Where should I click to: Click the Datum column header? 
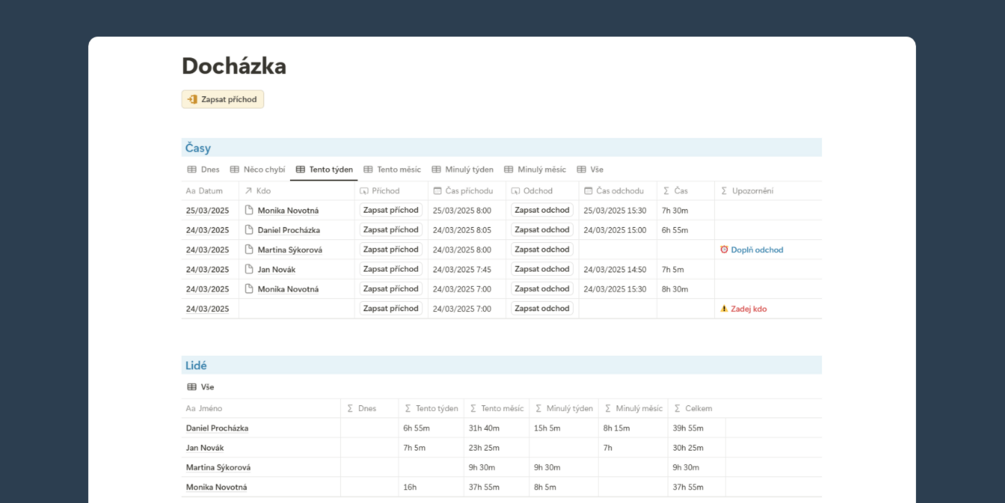(x=210, y=191)
